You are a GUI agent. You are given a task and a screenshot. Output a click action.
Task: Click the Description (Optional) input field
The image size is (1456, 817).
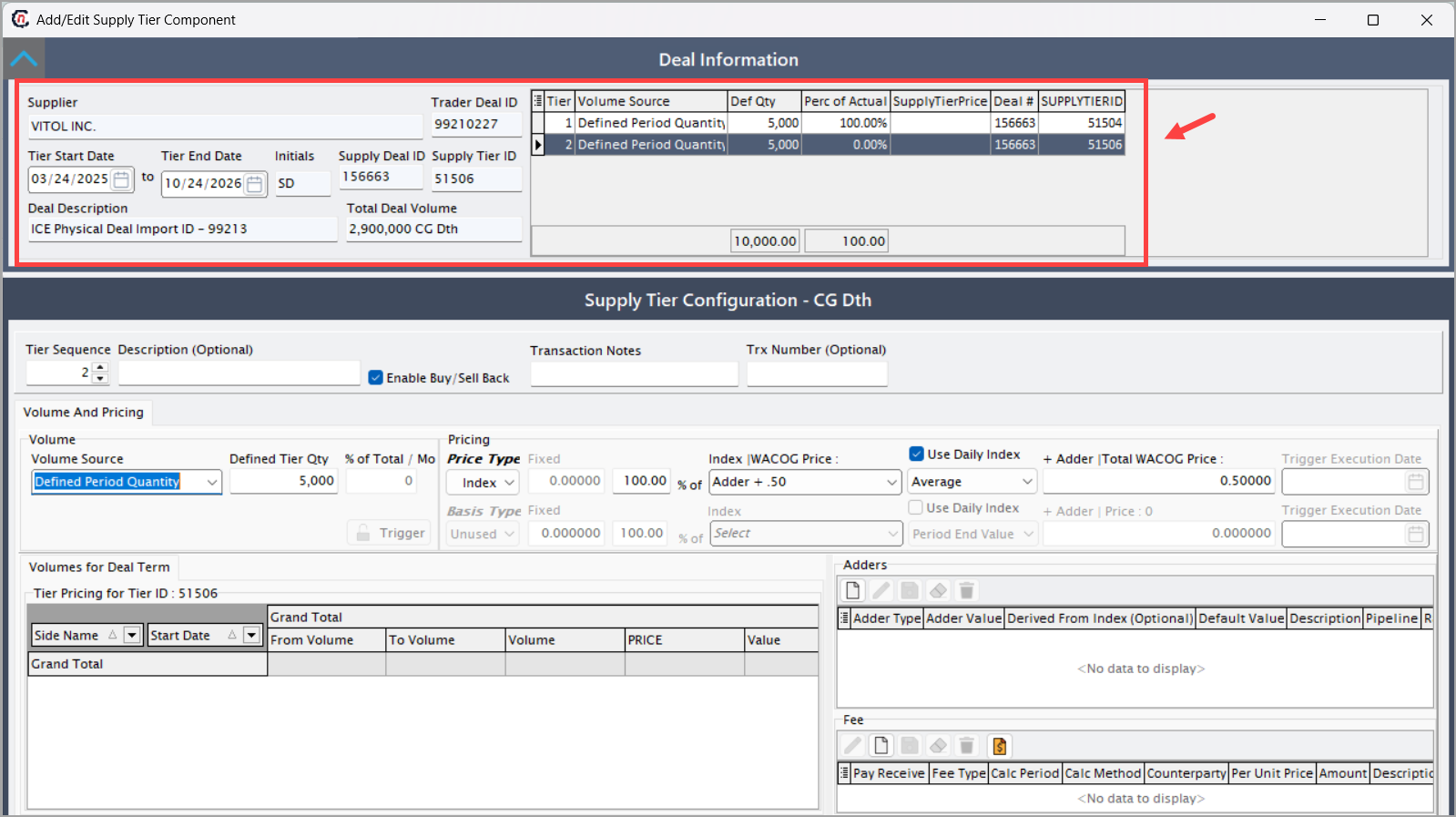click(x=239, y=373)
